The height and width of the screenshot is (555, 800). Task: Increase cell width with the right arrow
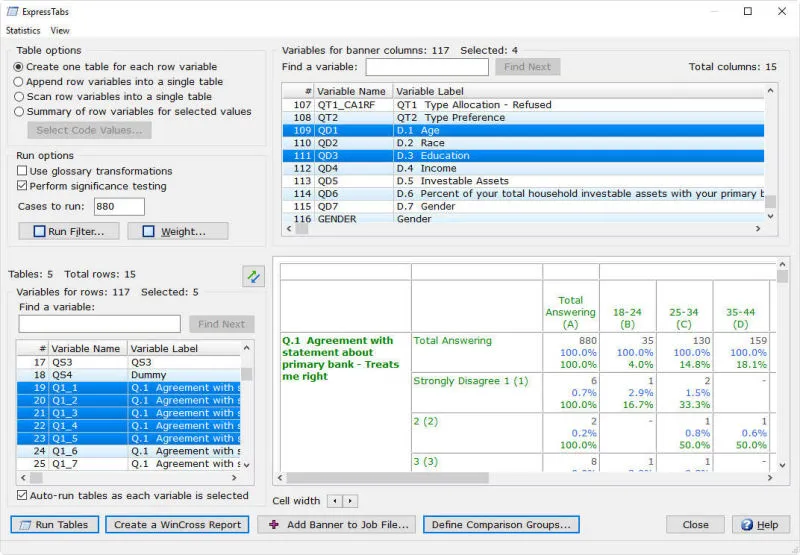350,501
